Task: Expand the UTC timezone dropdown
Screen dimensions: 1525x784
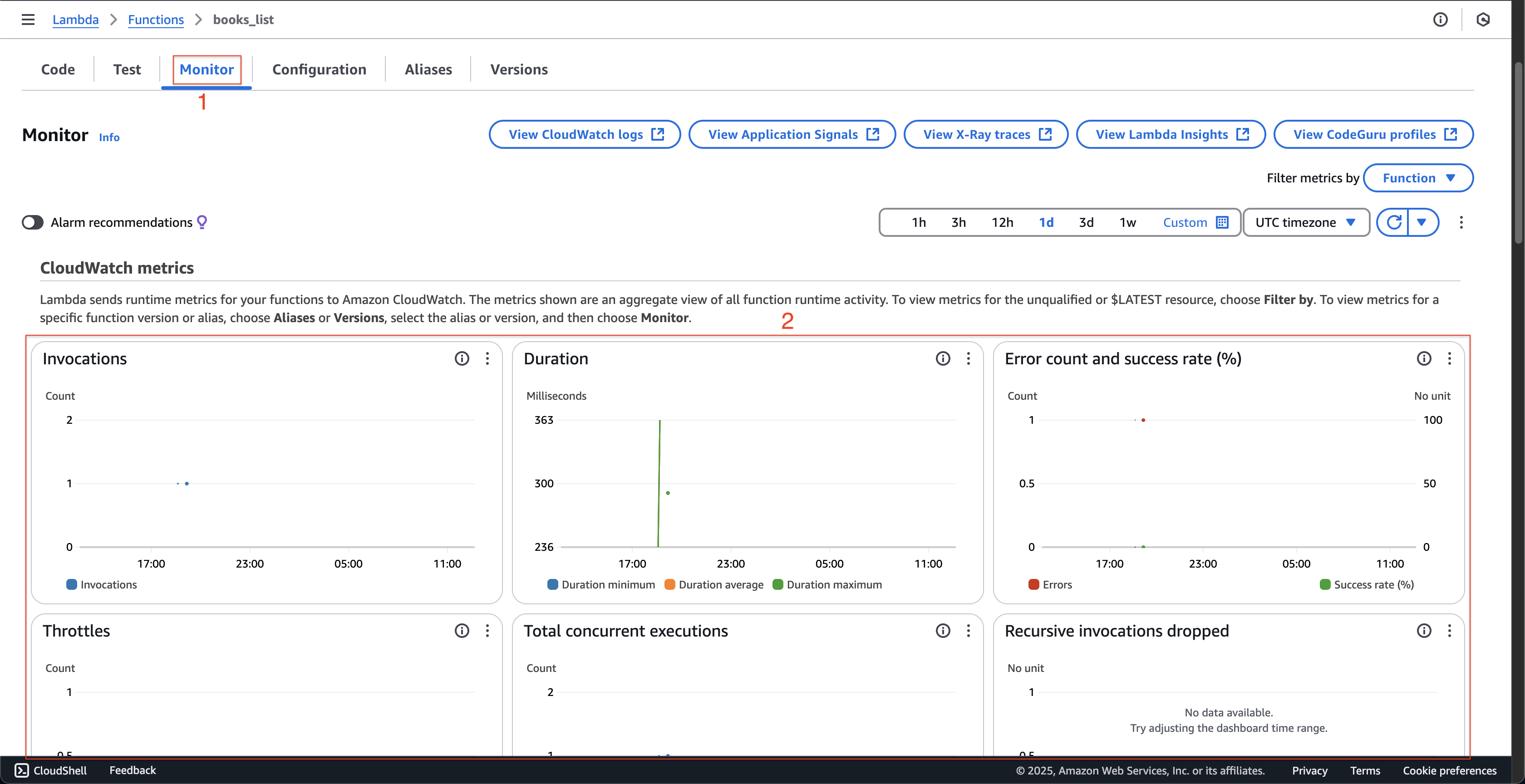Action: point(1307,222)
